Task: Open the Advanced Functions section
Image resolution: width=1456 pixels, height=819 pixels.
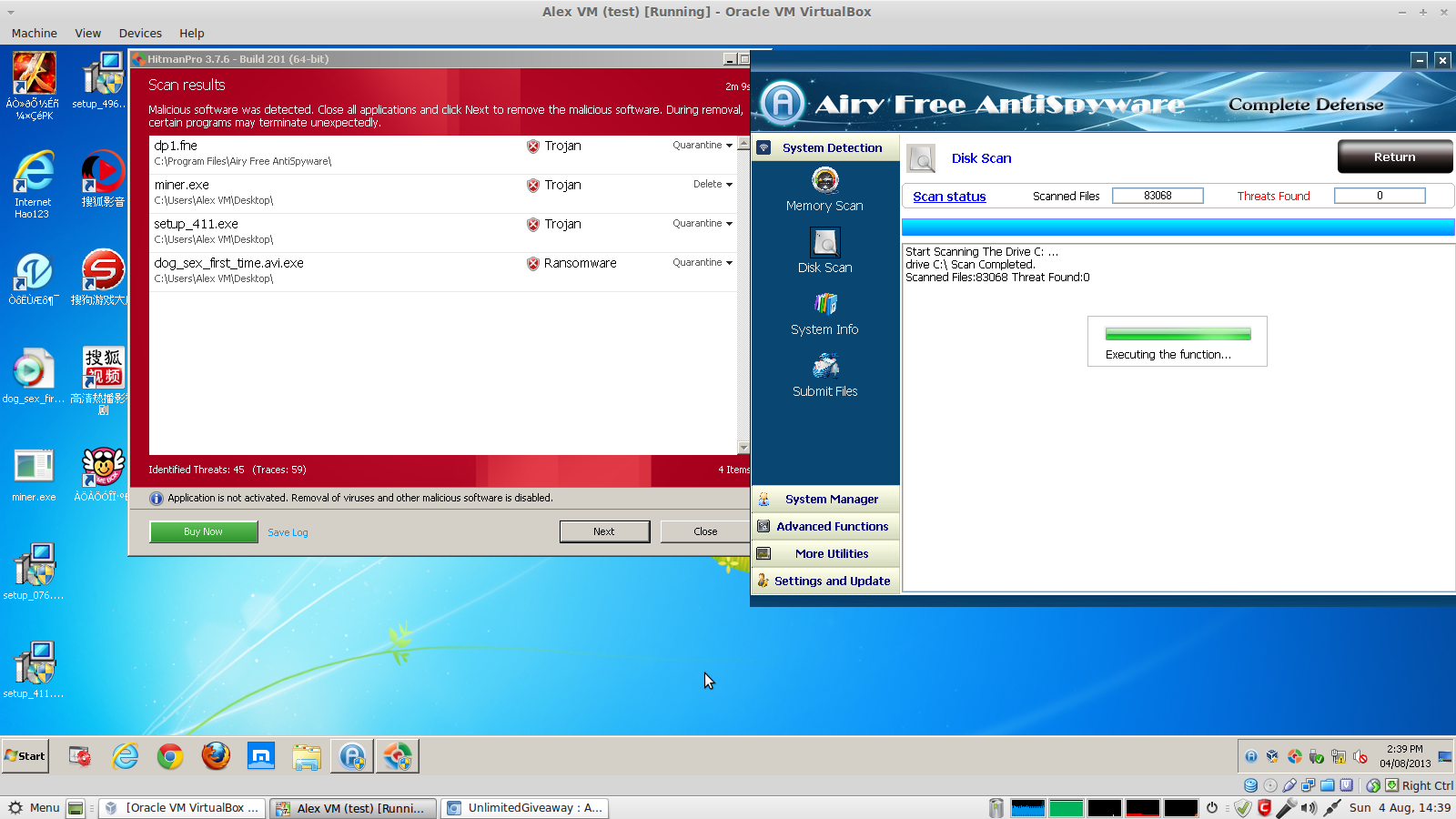Action: (825, 526)
